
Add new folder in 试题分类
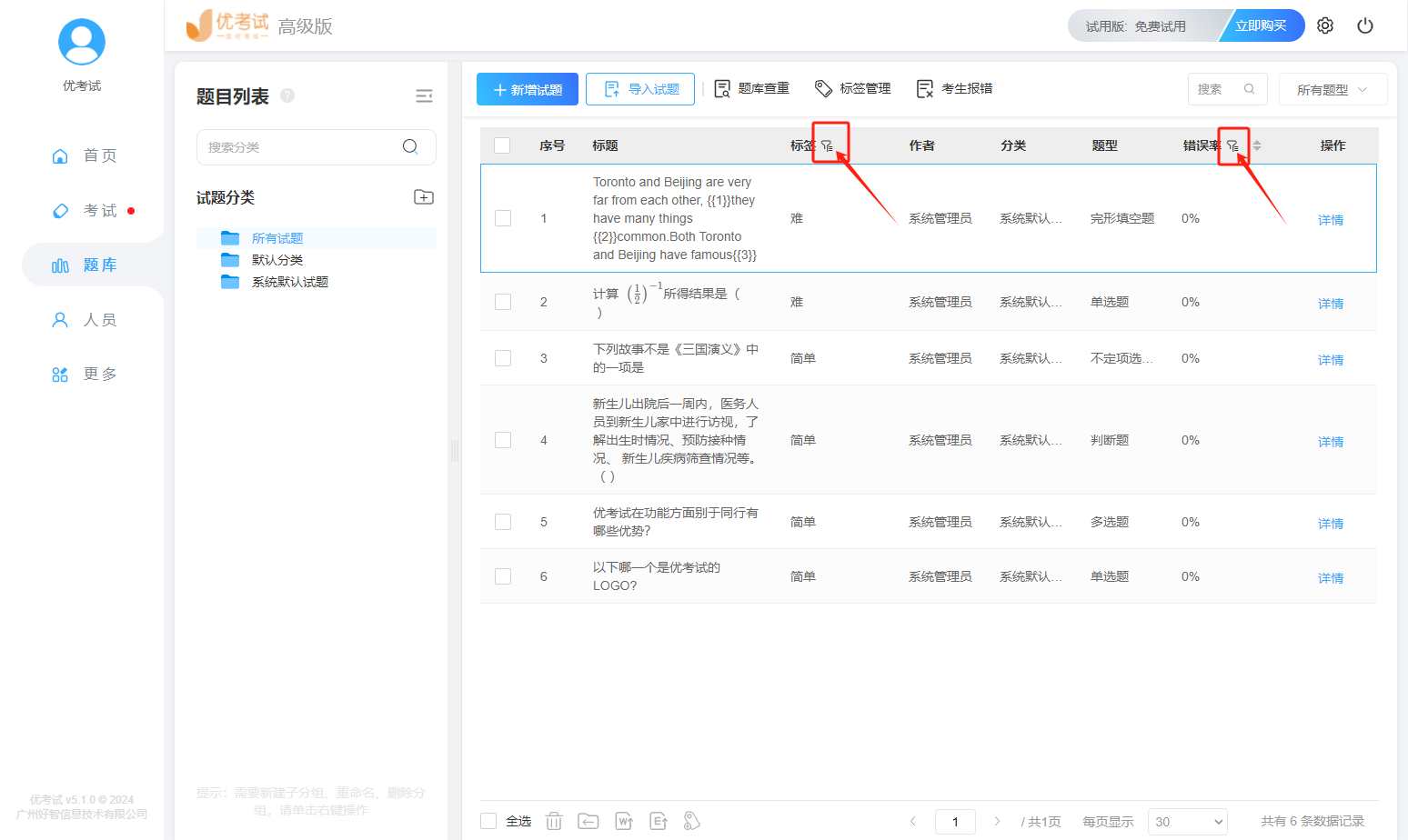click(x=424, y=197)
